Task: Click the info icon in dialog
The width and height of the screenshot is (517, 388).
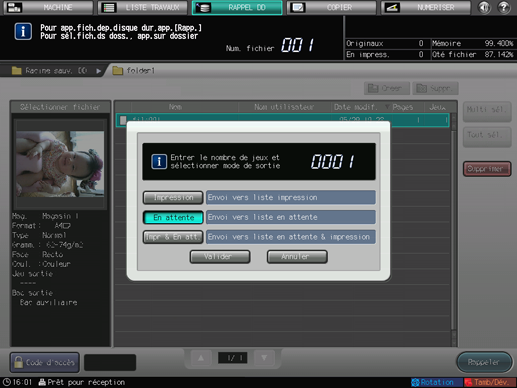Action: pos(159,161)
